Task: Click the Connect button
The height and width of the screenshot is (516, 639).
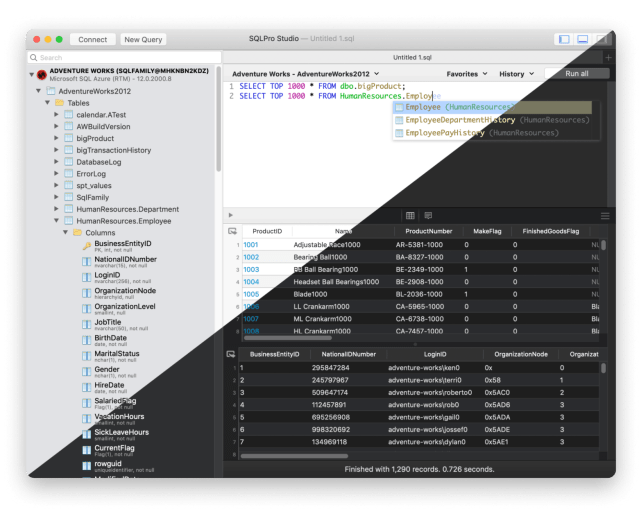Action: [93, 40]
